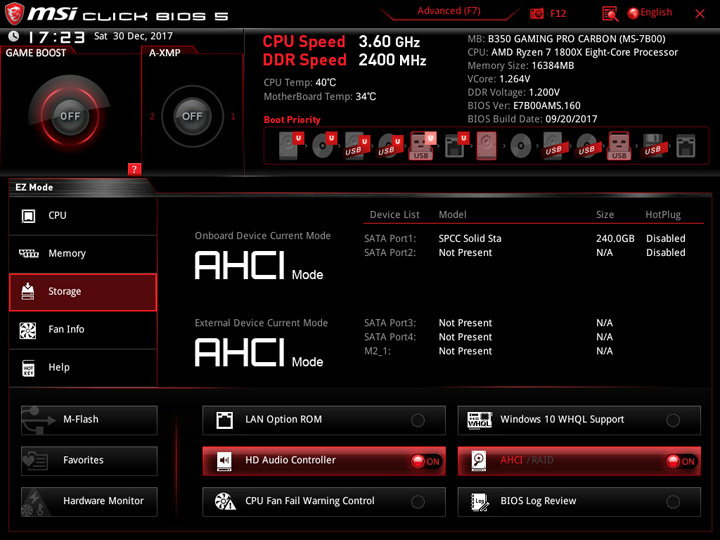Open the Help section in sidebar
The width and height of the screenshot is (720, 540).
click(83, 368)
